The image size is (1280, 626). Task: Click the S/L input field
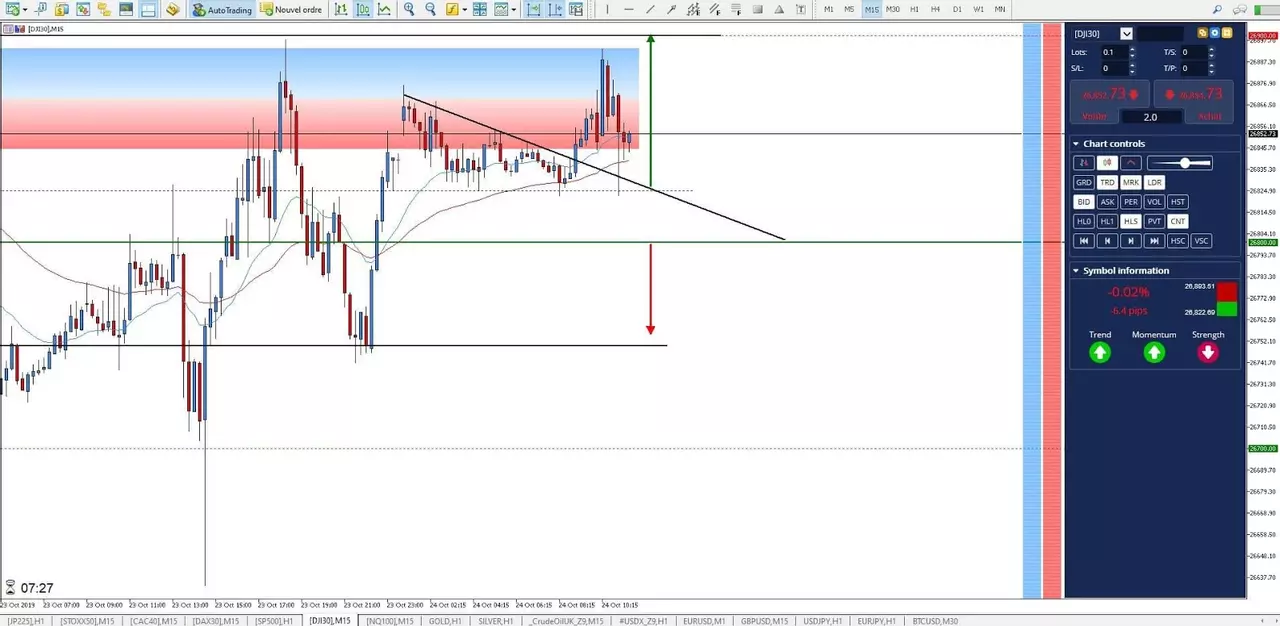click(x=1114, y=68)
